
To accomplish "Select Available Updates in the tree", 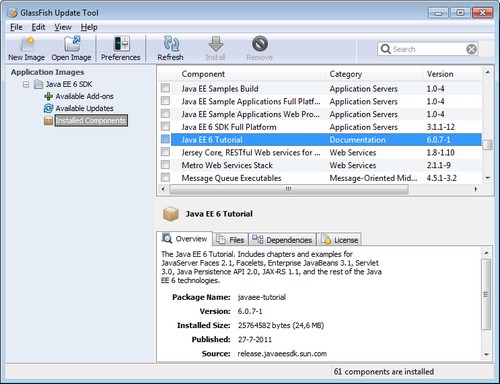I will coord(84,108).
